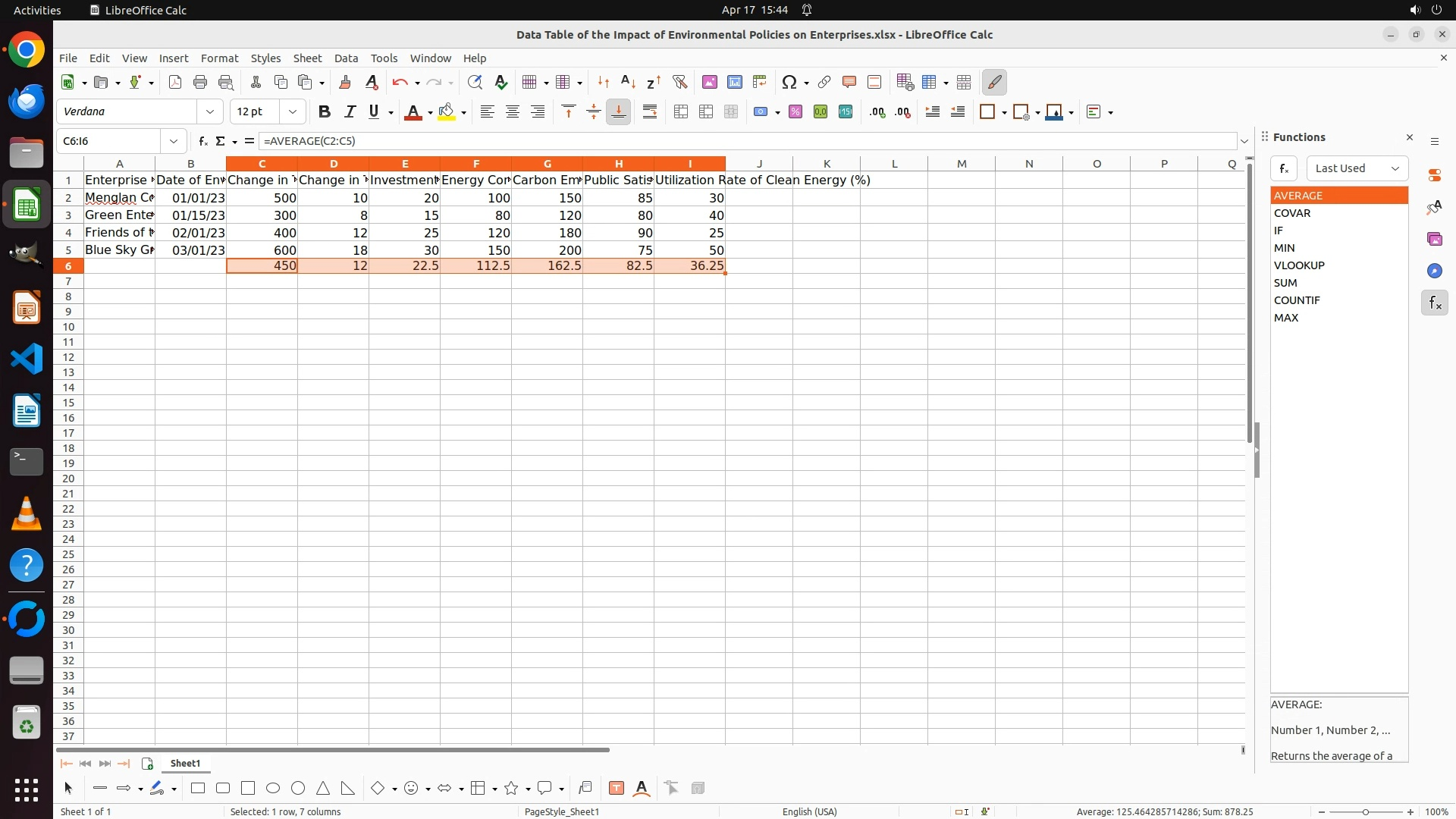Open the Data menu
Screen dimensions: 1456x819
[346, 58]
